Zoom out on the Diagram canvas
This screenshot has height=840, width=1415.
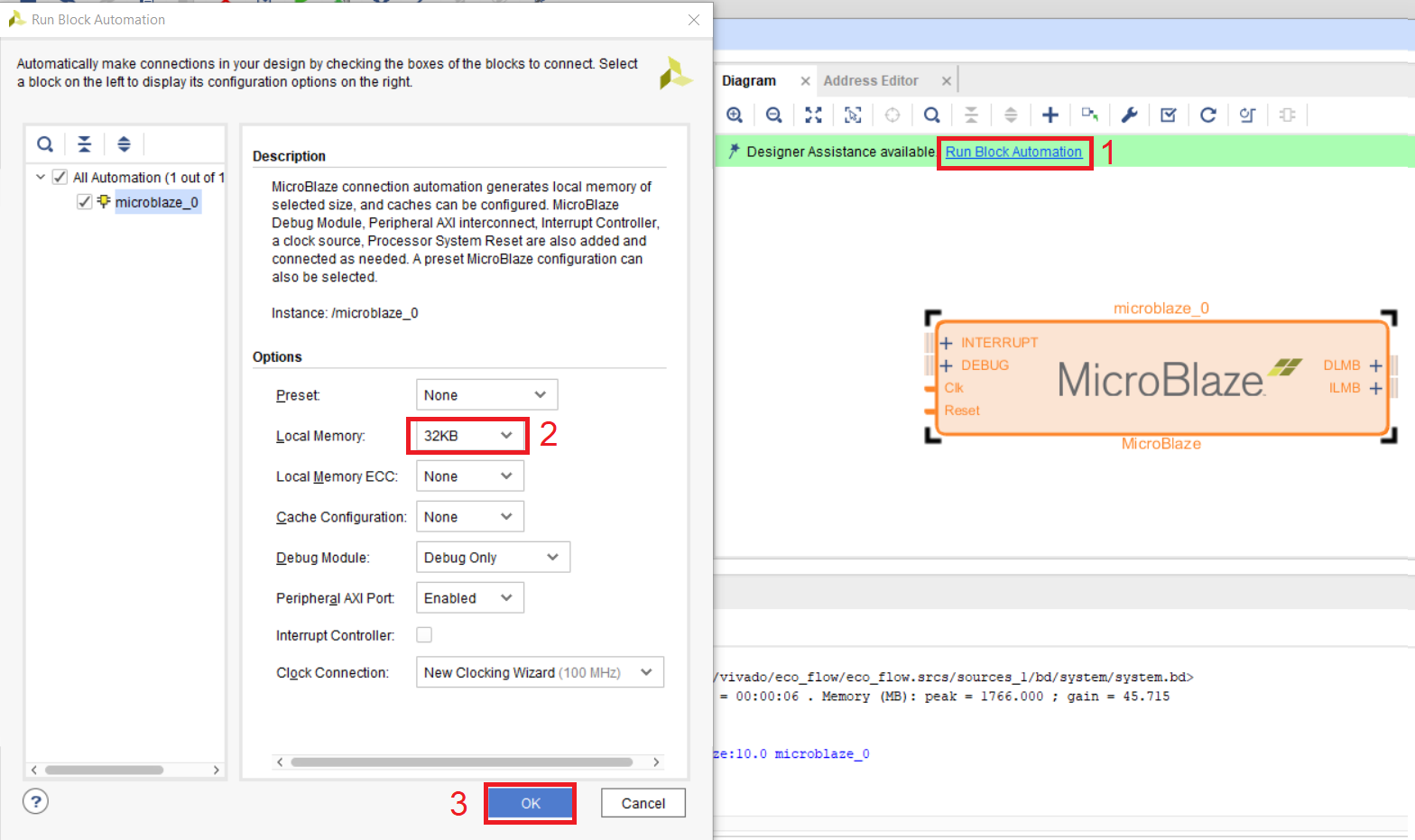coord(774,115)
